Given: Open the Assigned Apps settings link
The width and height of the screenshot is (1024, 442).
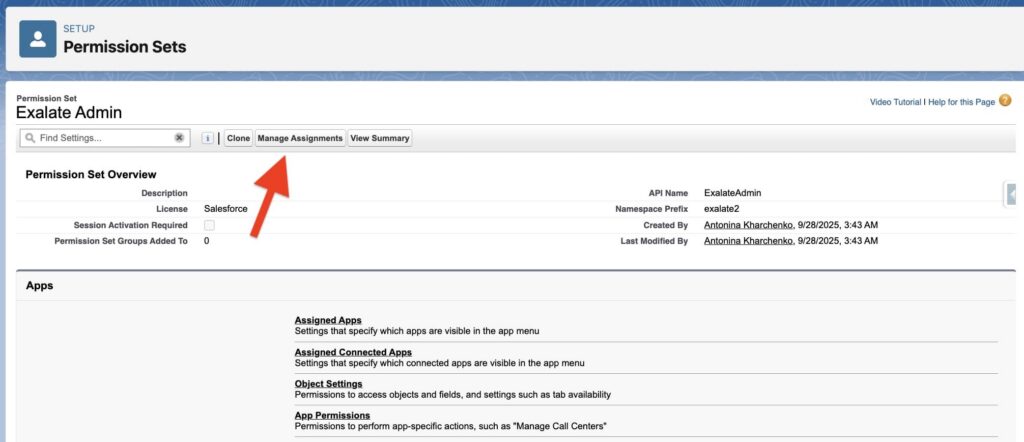Looking at the screenshot, I should click(328, 320).
